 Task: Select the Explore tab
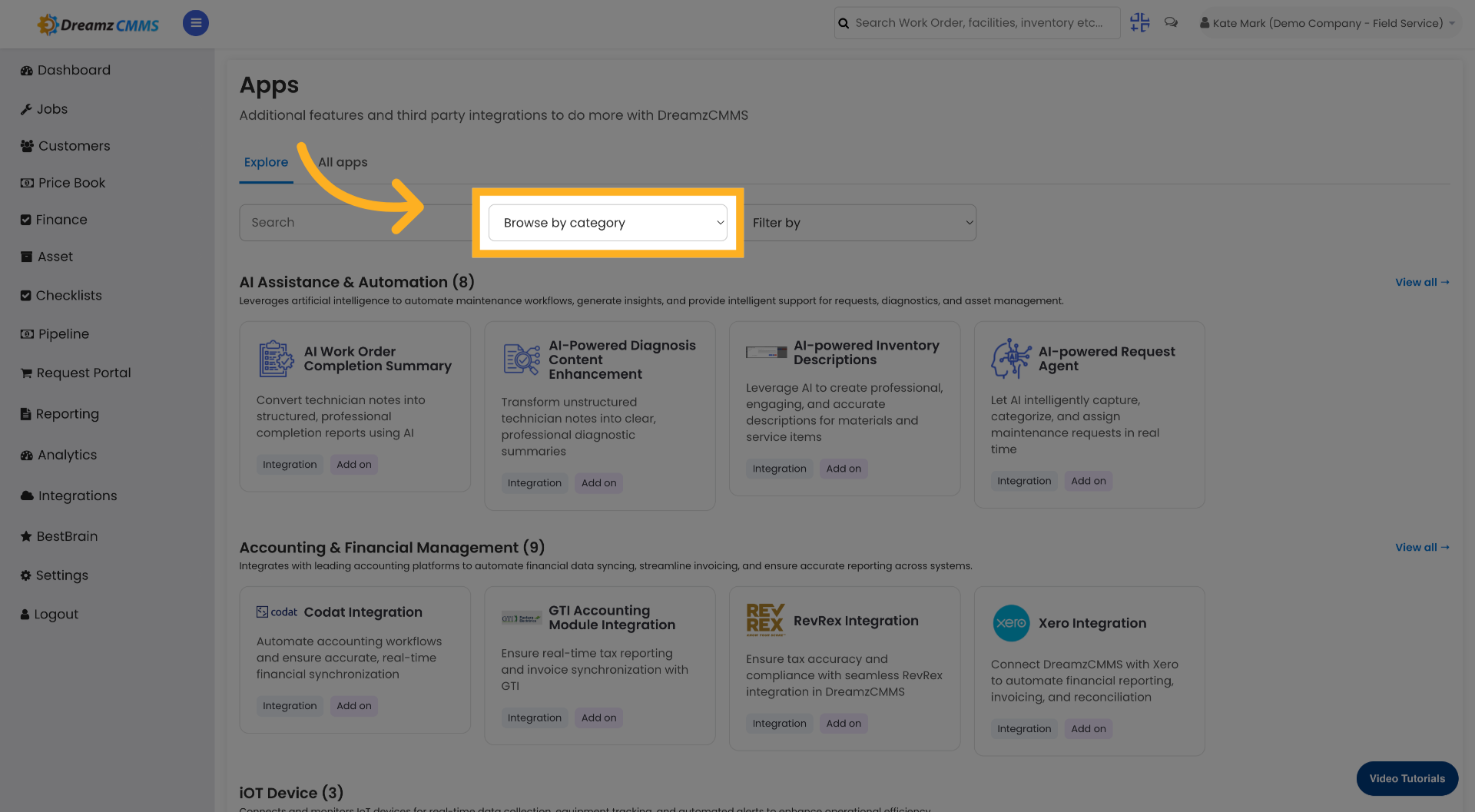point(266,161)
